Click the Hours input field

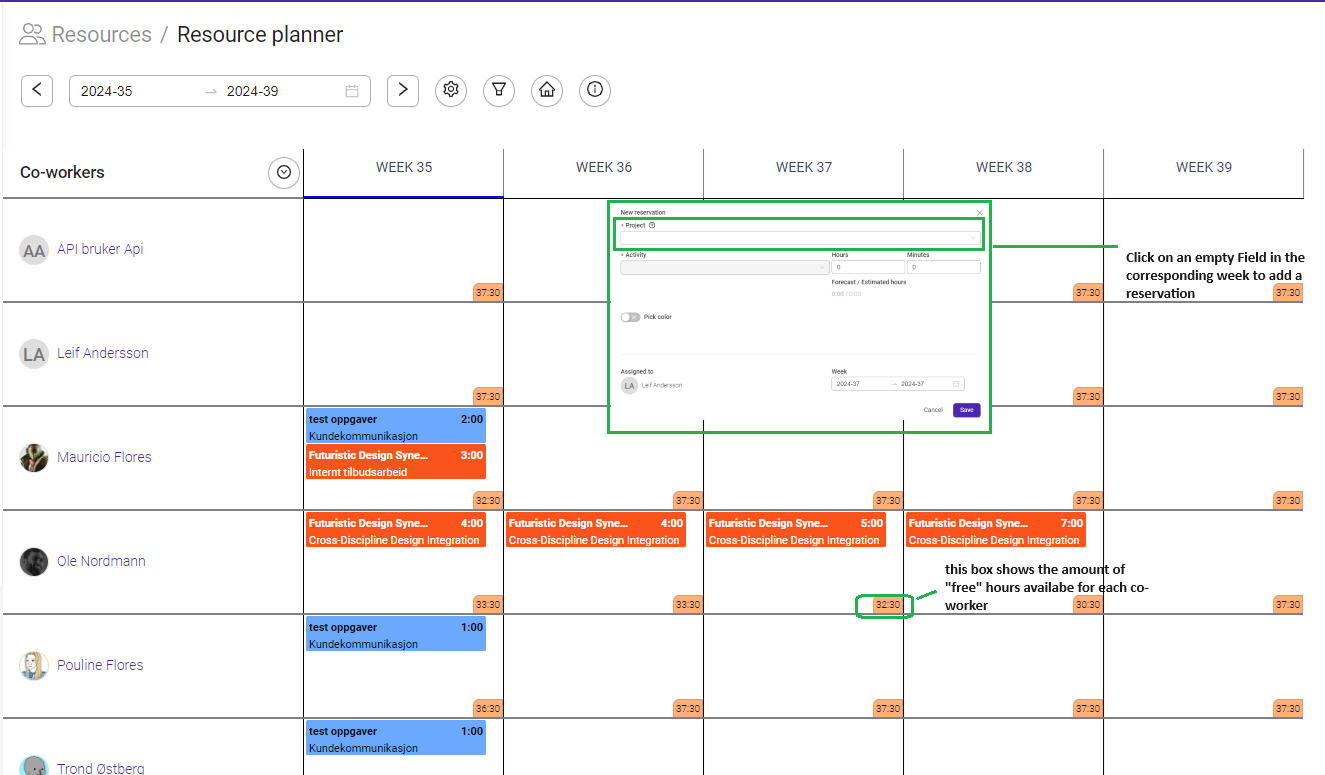click(866, 267)
